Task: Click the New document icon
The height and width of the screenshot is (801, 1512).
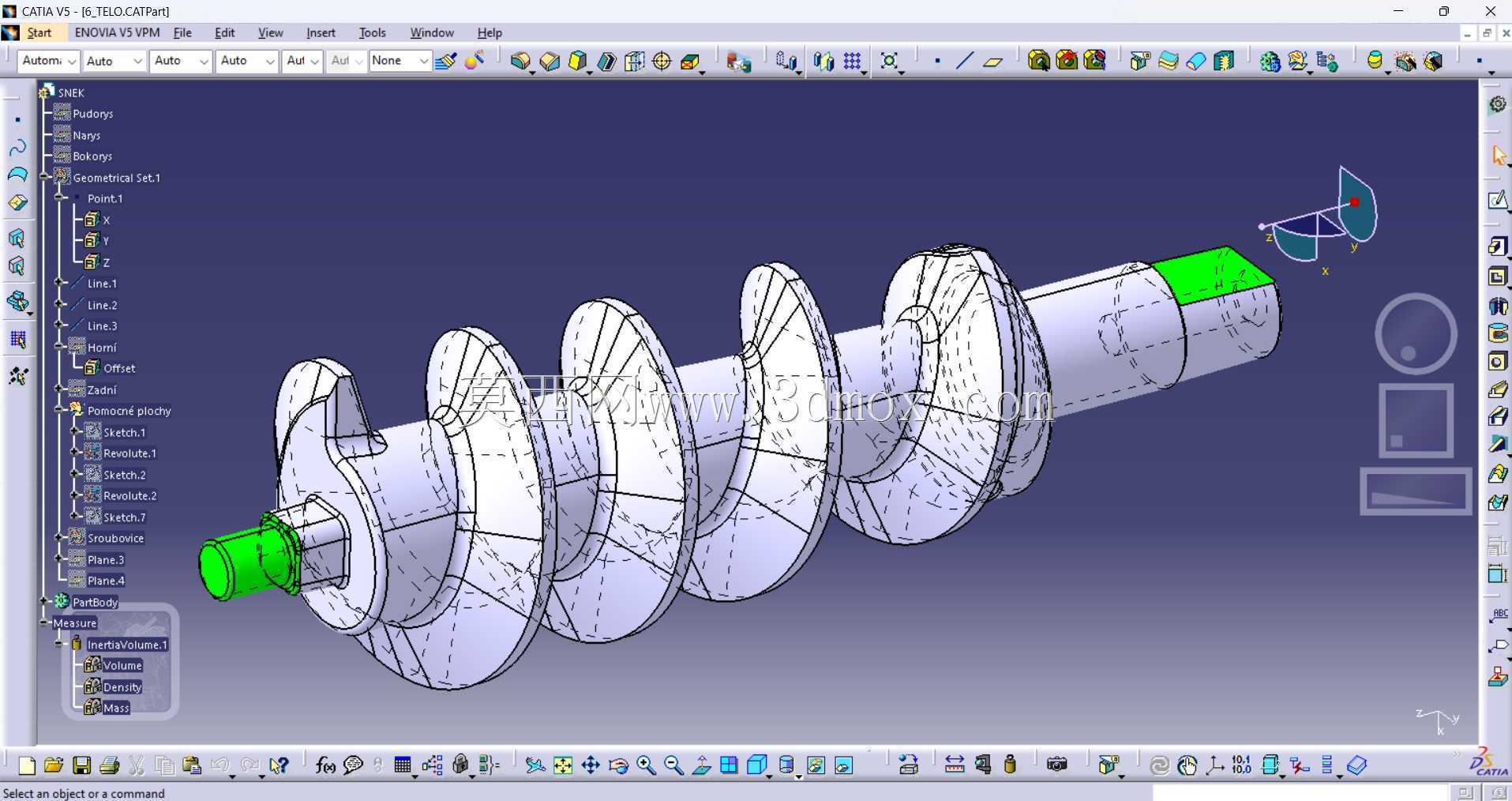Action: pyautogui.click(x=26, y=765)
